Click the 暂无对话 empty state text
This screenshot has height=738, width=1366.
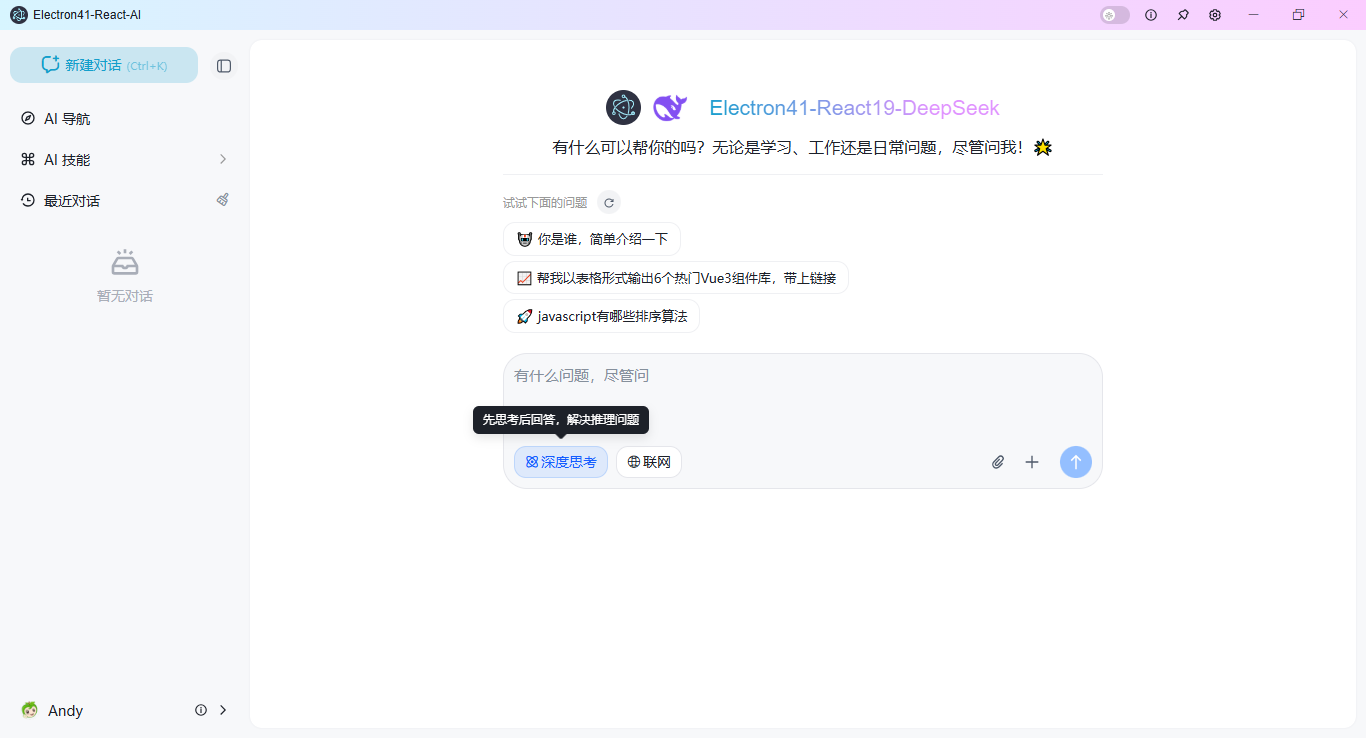point(125,296)
